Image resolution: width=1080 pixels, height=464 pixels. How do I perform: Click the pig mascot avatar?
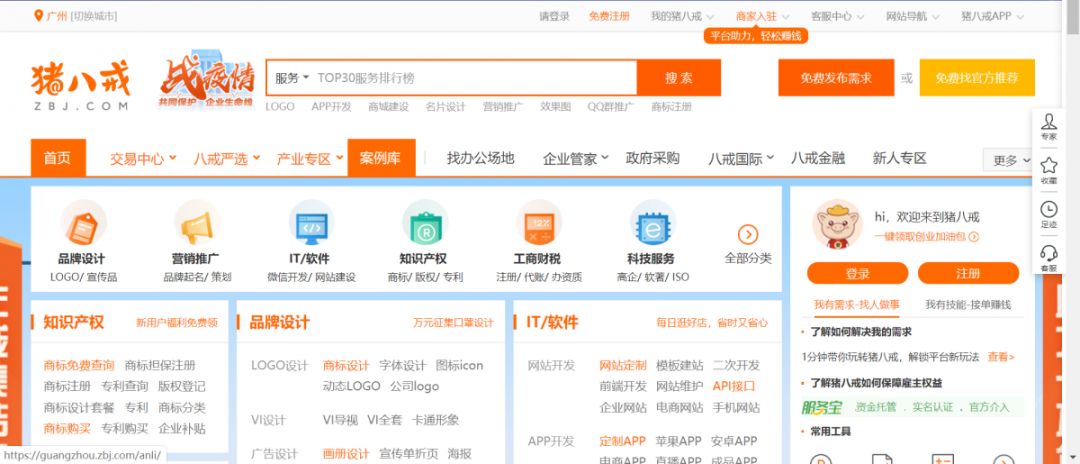[837, 224]
